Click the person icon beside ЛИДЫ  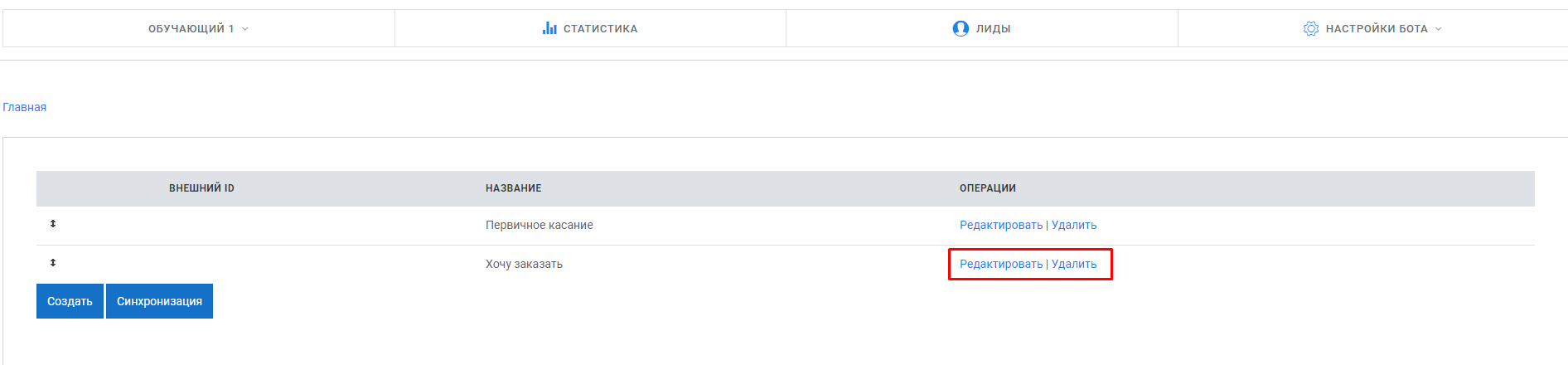pyautogui.click(x=961, y=28)
